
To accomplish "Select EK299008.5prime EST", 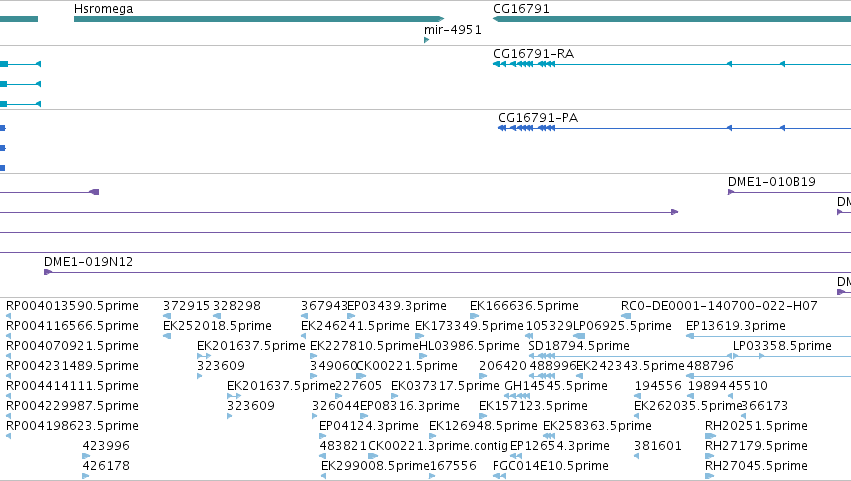I will coord(375,466).
